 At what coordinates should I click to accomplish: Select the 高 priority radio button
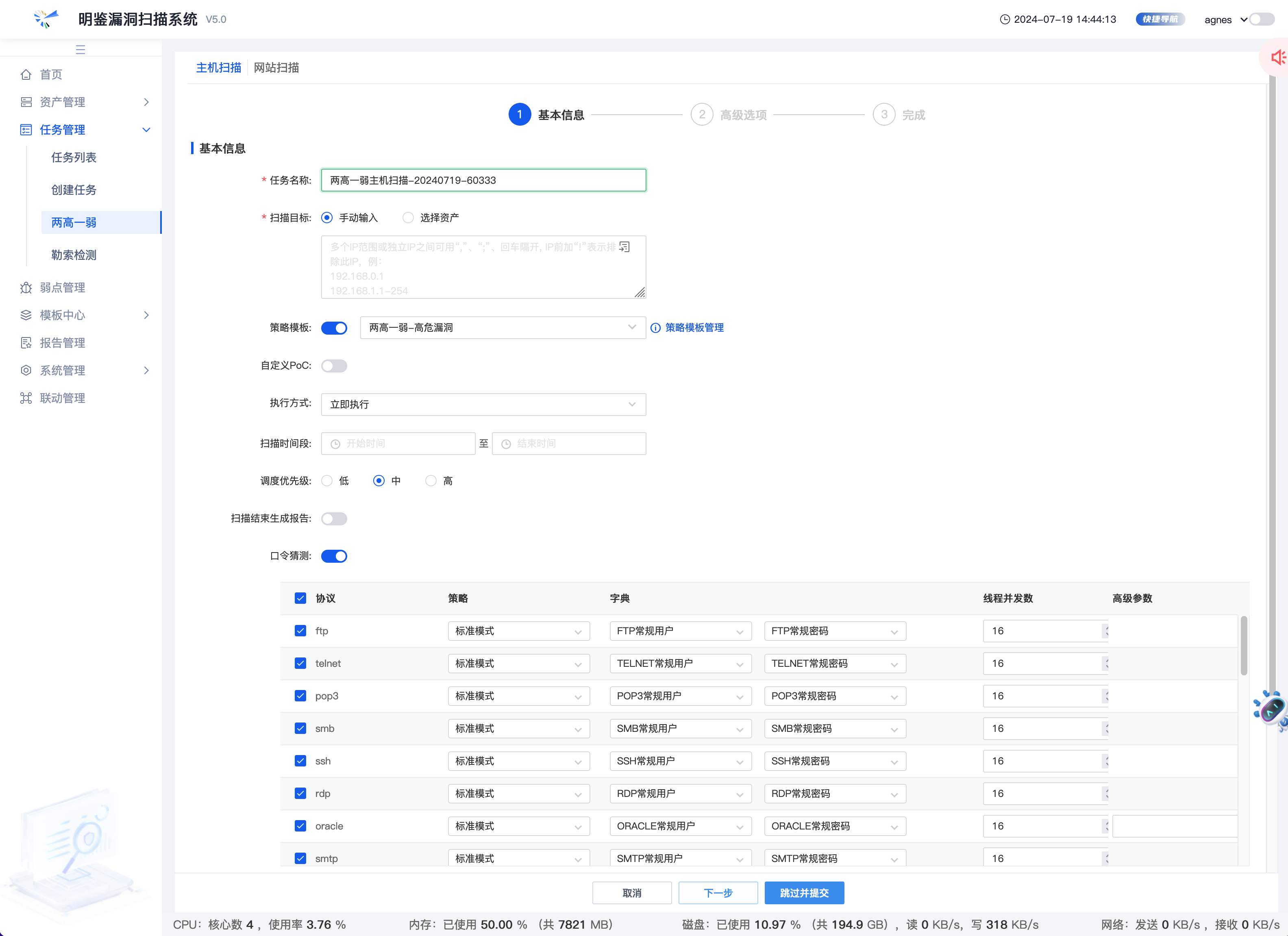[x=431, y=481]
